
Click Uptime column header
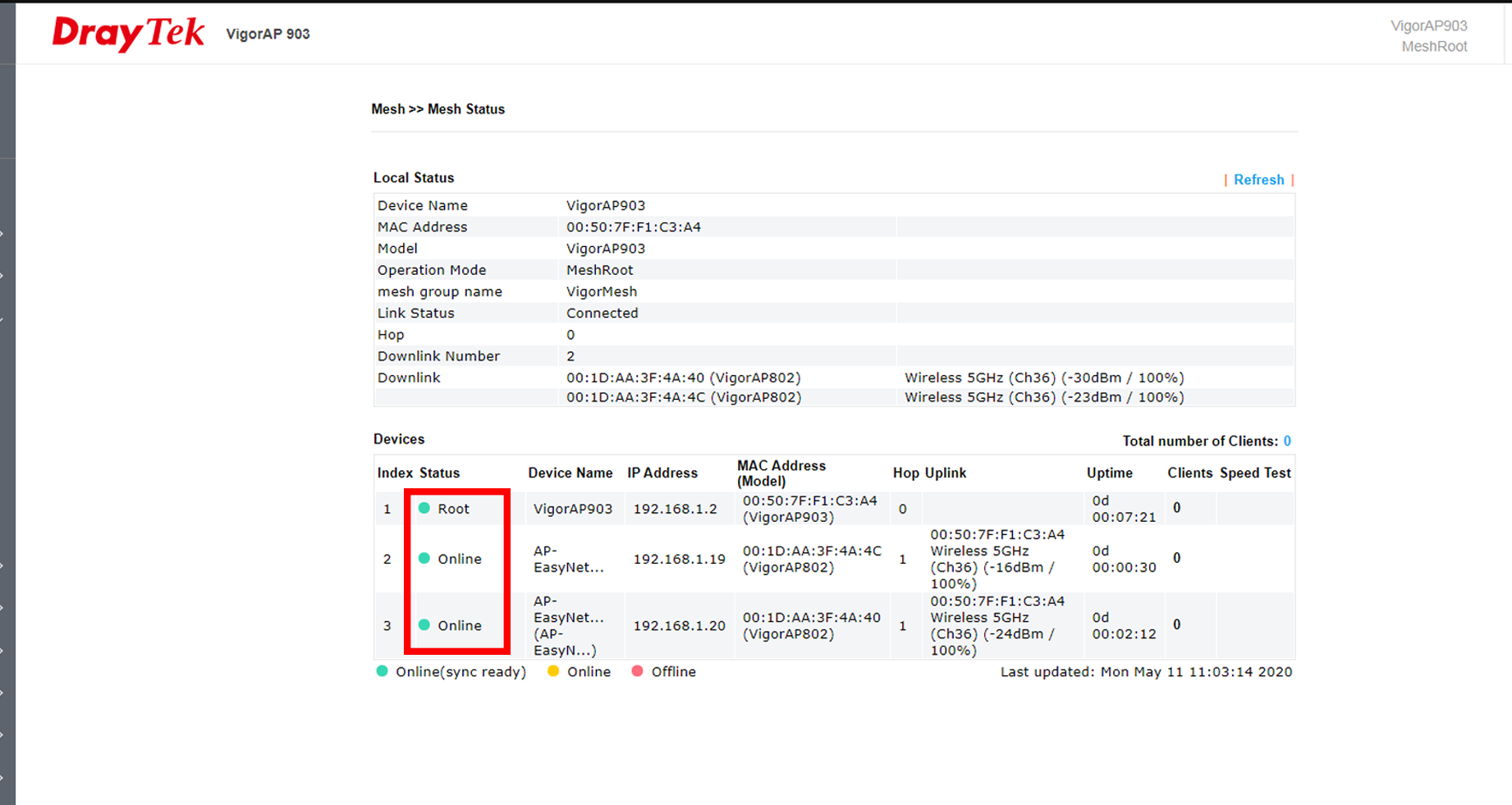coord(1110,473)
